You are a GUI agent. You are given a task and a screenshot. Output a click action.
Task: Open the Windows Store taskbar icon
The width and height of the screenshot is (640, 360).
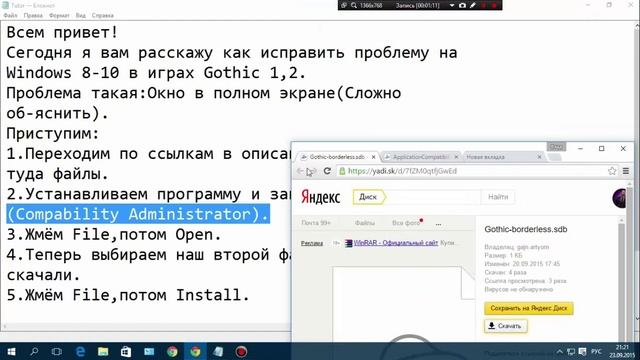tap(126, 351)
